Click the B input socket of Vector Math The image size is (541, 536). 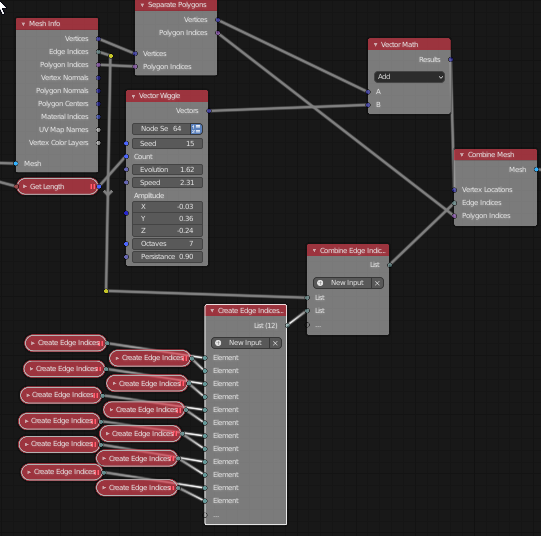368,105
